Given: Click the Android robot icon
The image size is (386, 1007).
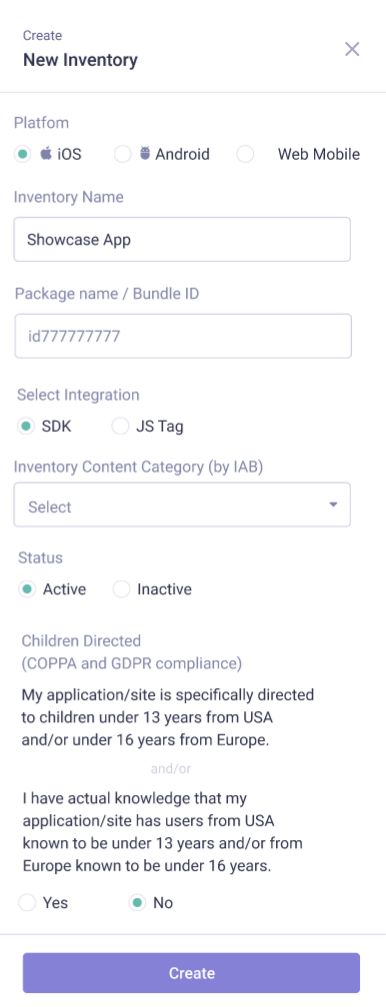Looking at the screenshot, I should click(x=145, y=153).
